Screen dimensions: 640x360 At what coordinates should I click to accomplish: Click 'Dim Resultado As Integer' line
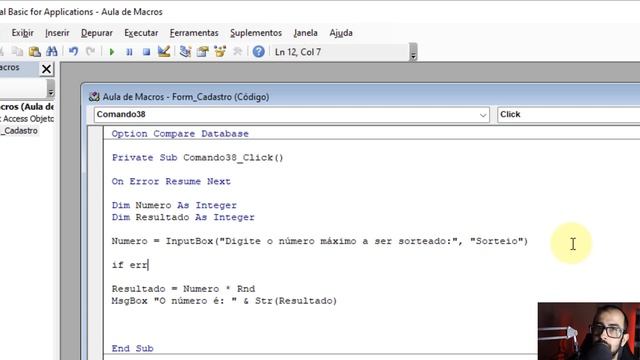pos(183,217)
